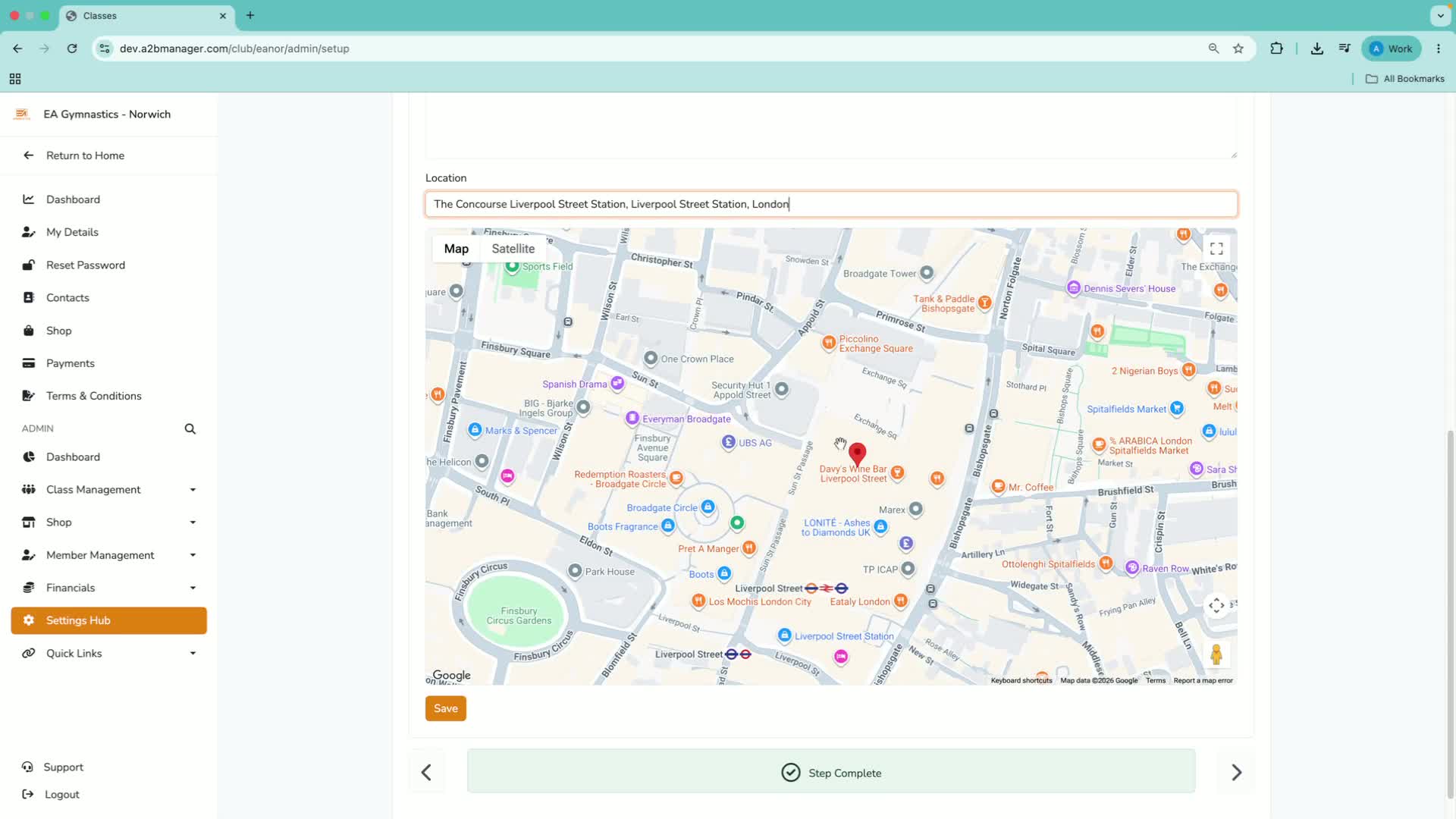
Task: Expand the Financials submenu arrow
Action: tap(193, 588)
